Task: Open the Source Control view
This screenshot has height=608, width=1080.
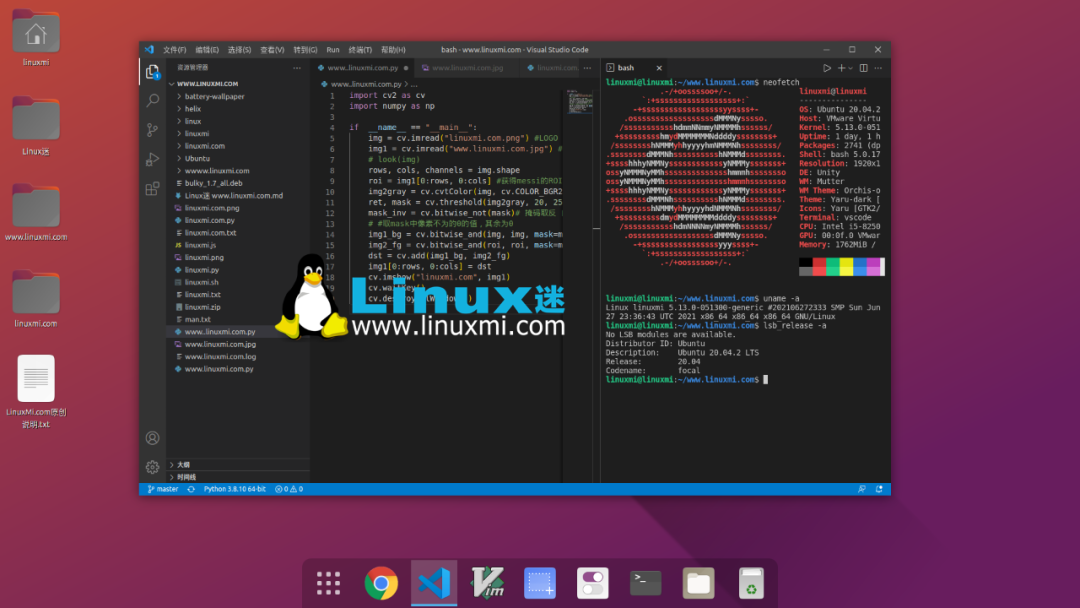Action: pos(152,130)
